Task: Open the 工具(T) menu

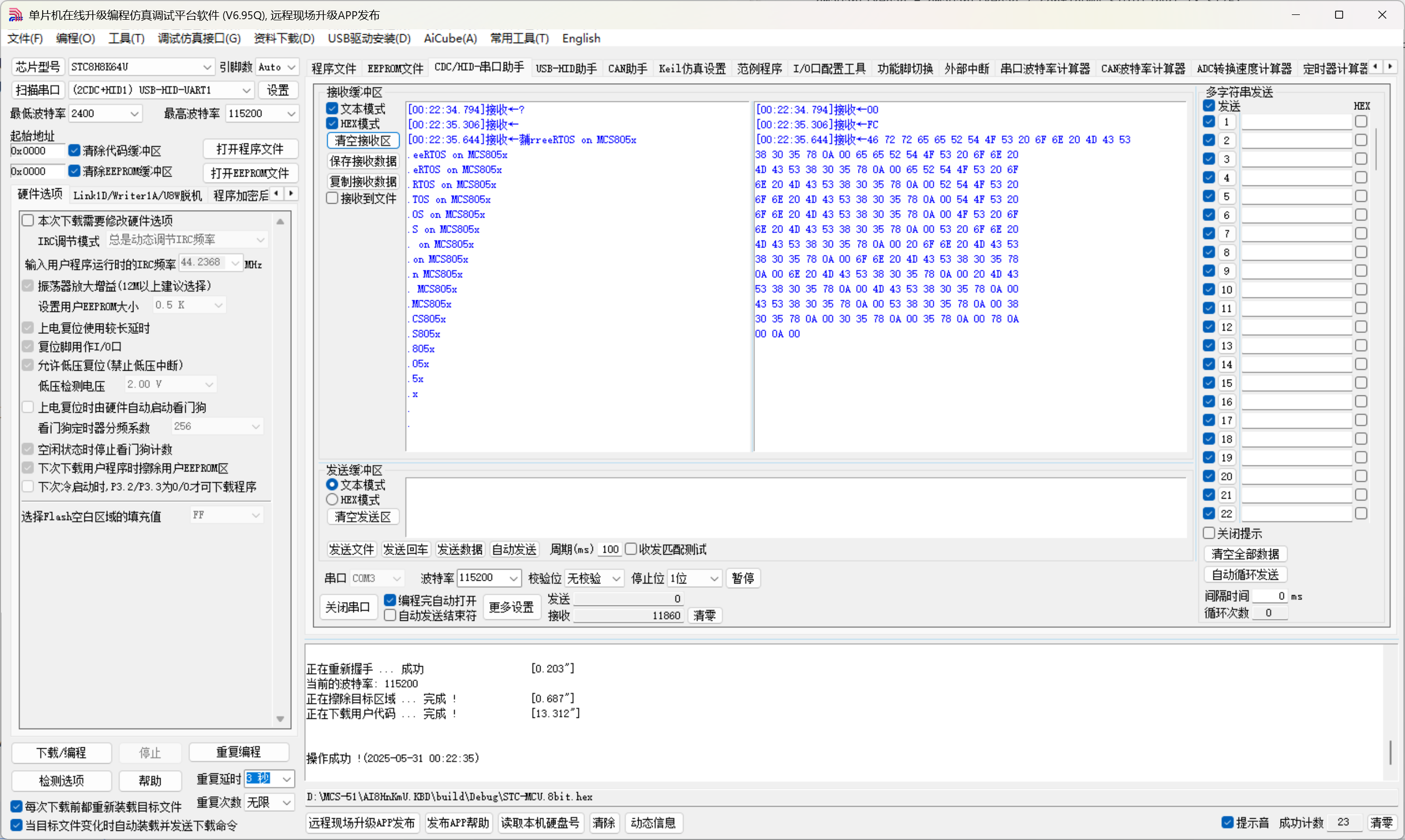Action: [126, 38]
